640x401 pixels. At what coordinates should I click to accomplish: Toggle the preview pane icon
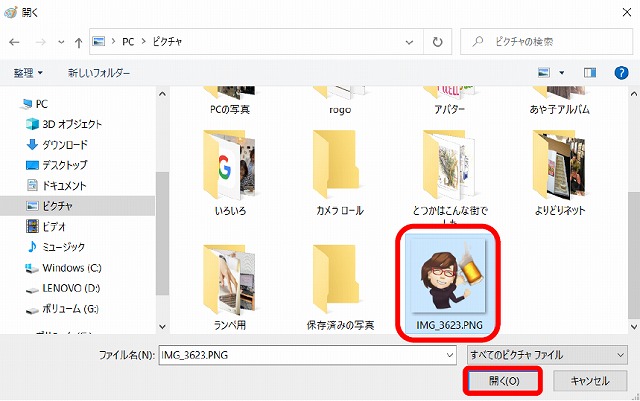590,73
